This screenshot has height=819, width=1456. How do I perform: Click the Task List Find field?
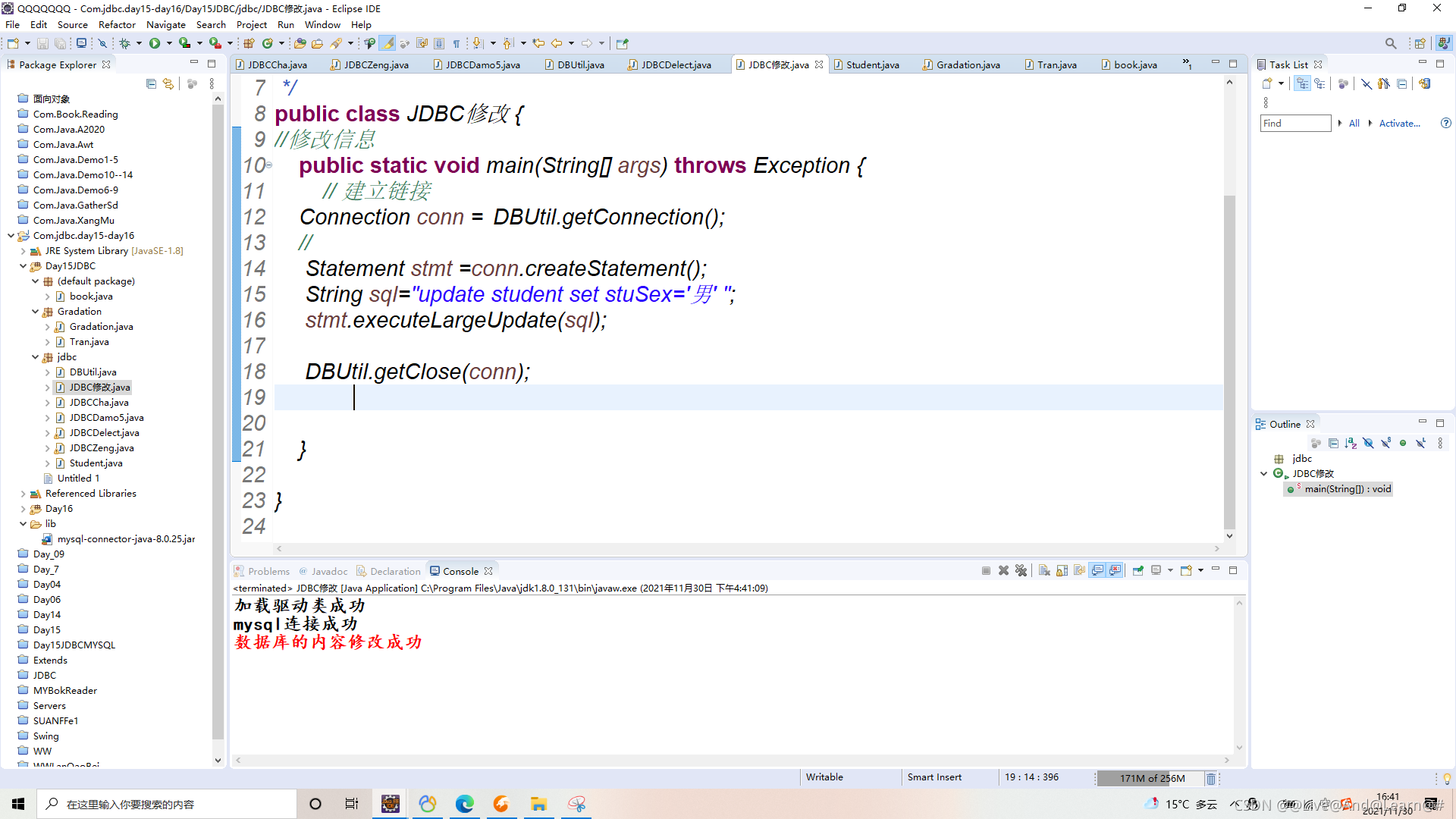pyautogui.click(x=1295, y=123)
